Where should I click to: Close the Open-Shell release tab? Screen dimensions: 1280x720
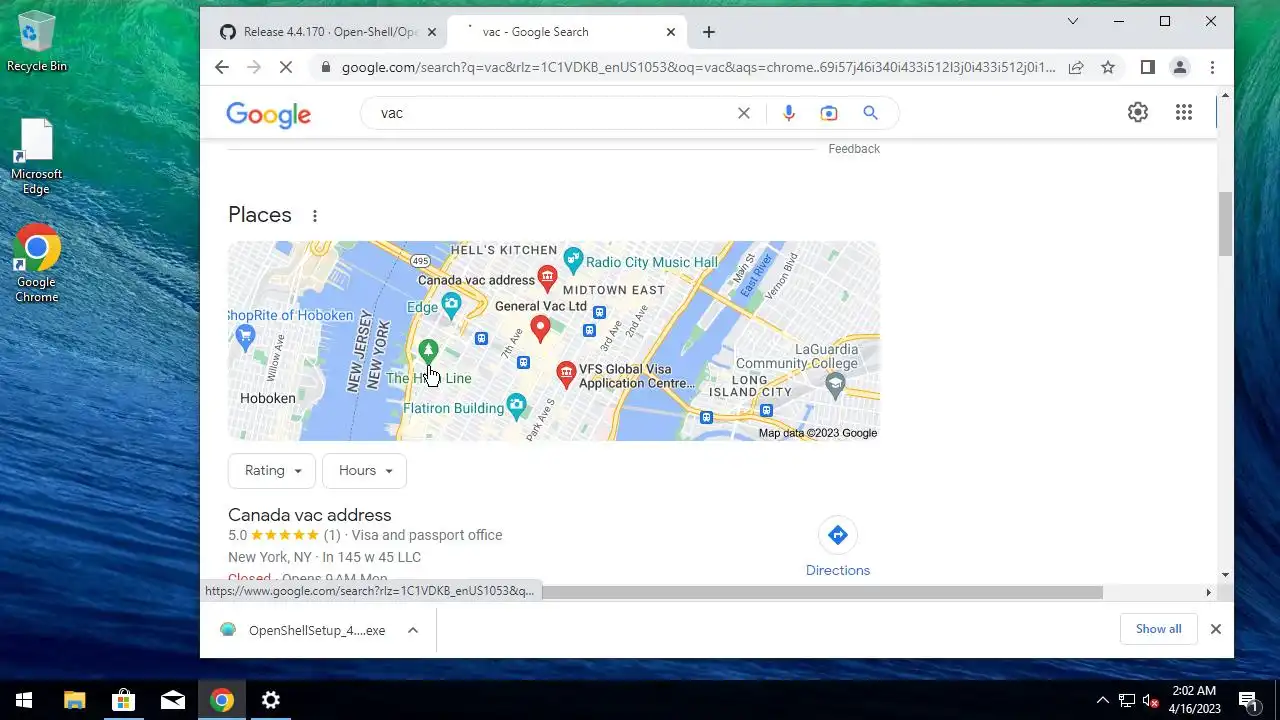[432, 32]
